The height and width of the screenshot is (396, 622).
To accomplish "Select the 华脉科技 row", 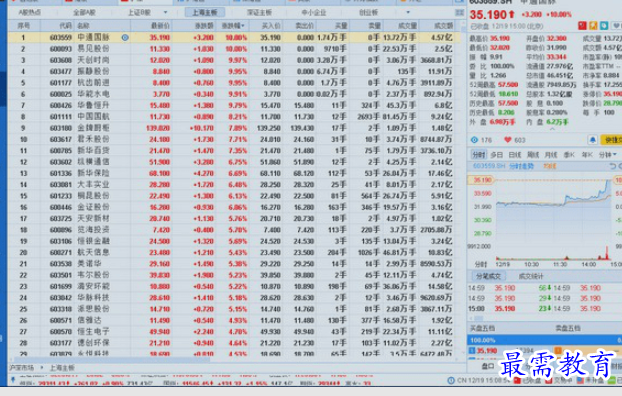I will [x=234, y=298].
